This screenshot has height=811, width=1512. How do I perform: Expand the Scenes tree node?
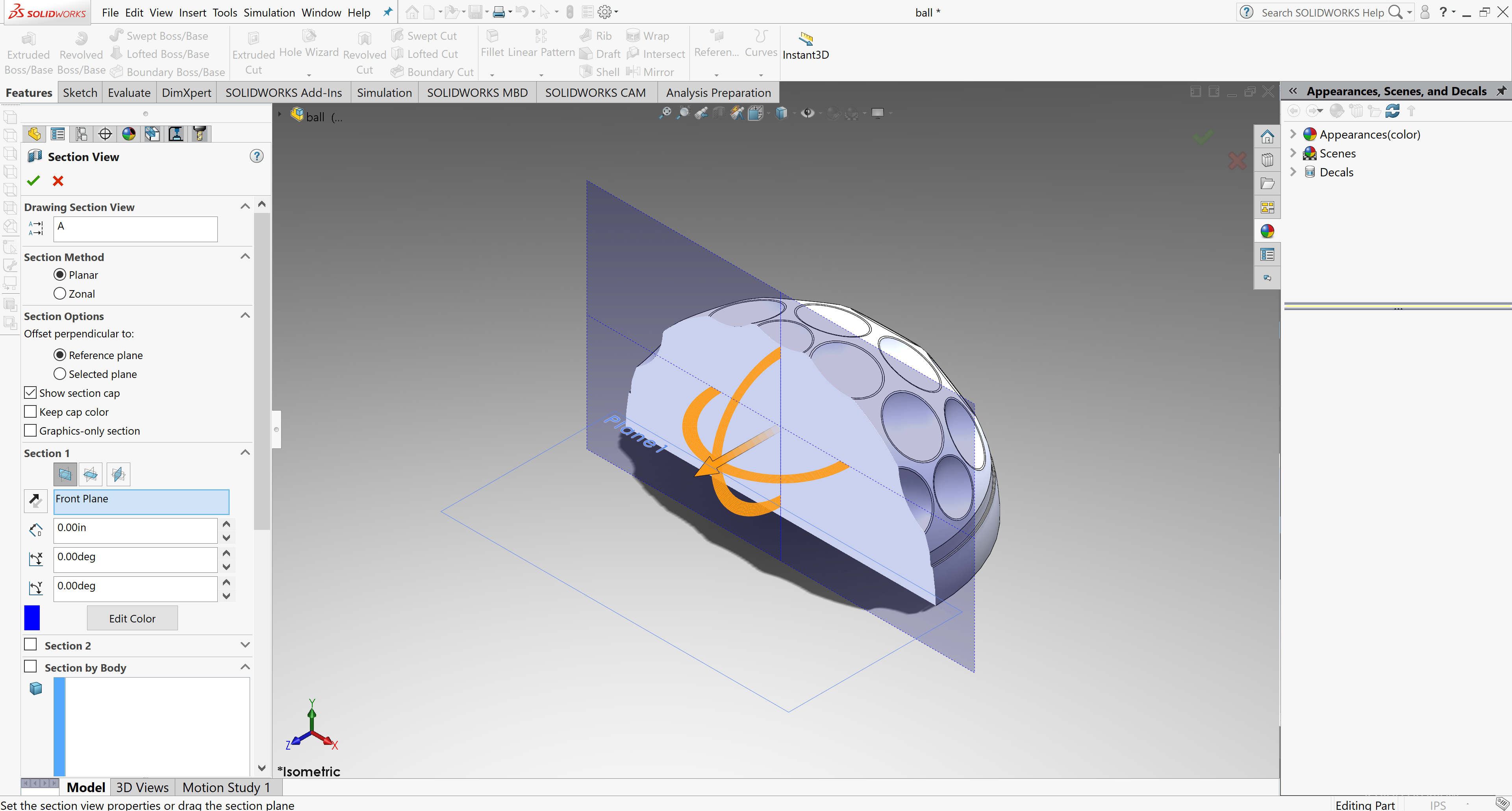(x=1293, y=153)
